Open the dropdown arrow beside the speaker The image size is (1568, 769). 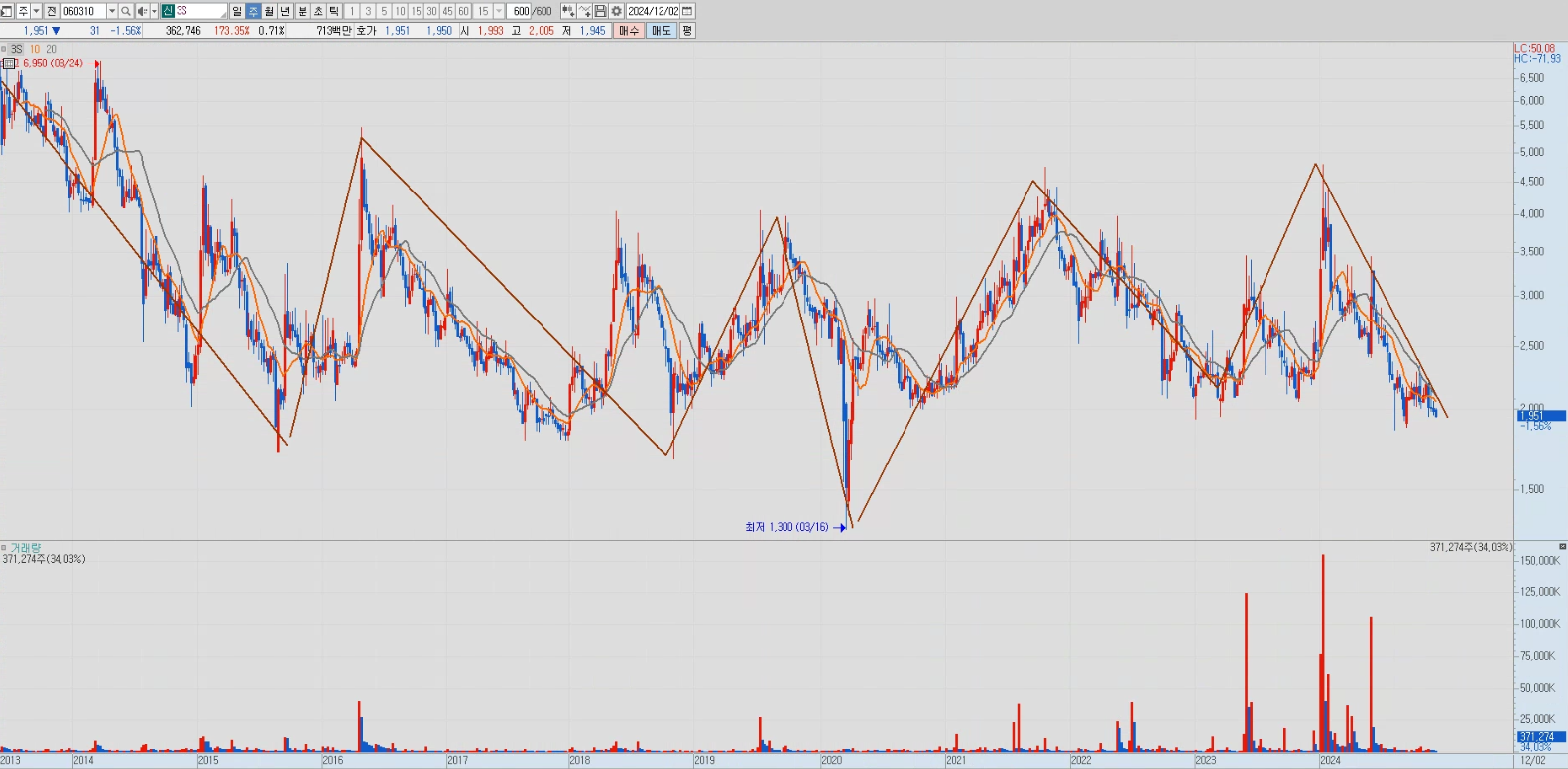click(154, 11)
